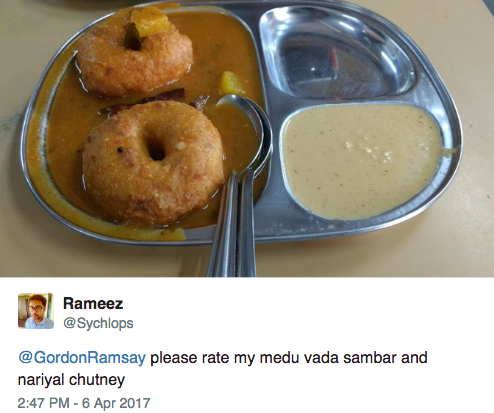Open the attached food photo

pyautogui.click(x=247, y=138)
